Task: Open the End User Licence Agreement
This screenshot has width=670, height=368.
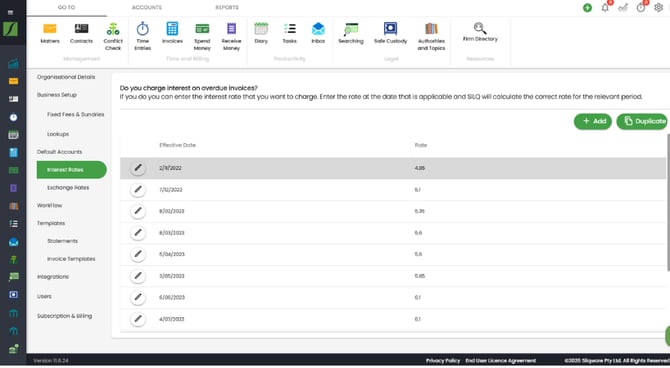Action: (x=500, y=361)
